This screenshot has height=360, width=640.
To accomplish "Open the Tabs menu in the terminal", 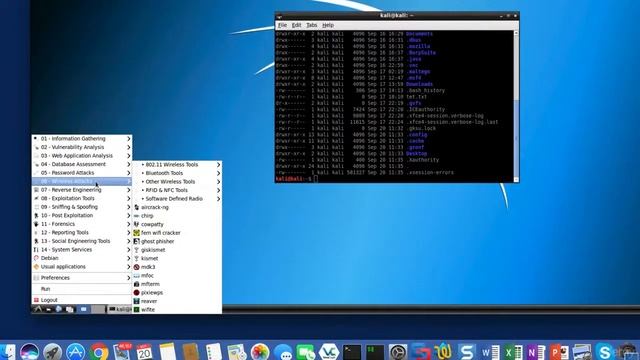I will pyautogui.click(x=311, y=25).
